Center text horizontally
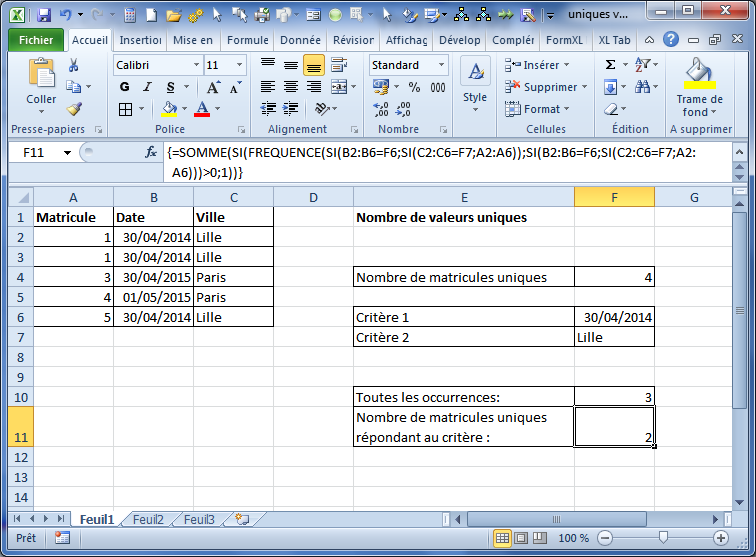Viewport: 756px width, 557px height. tap(291, 87)
